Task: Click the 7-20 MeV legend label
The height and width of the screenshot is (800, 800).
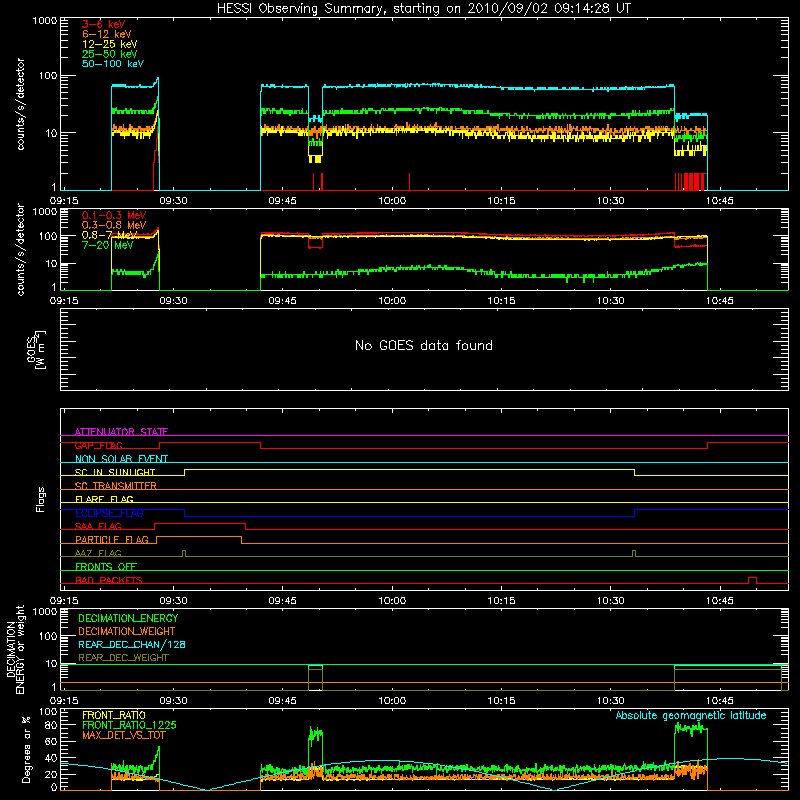Action: 107,245
